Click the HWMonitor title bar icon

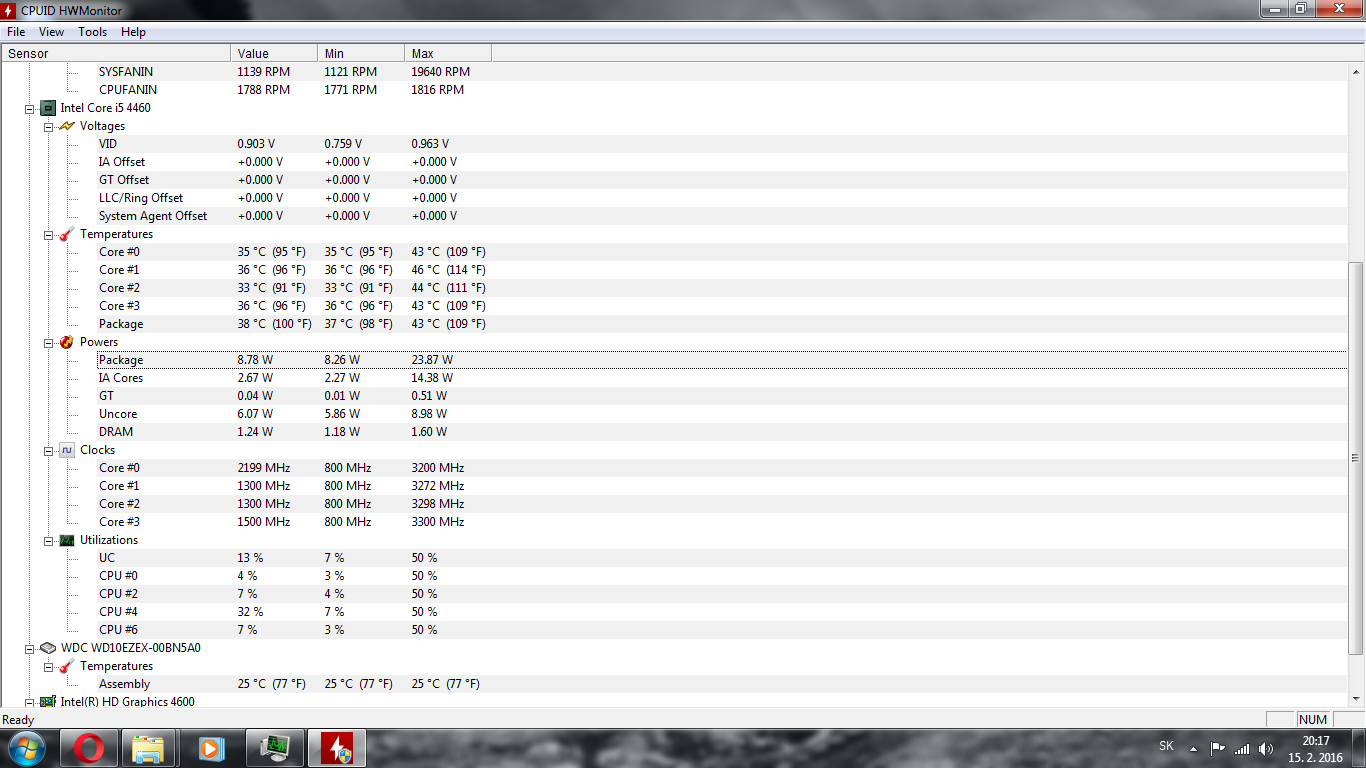click(x=10, y=10)
